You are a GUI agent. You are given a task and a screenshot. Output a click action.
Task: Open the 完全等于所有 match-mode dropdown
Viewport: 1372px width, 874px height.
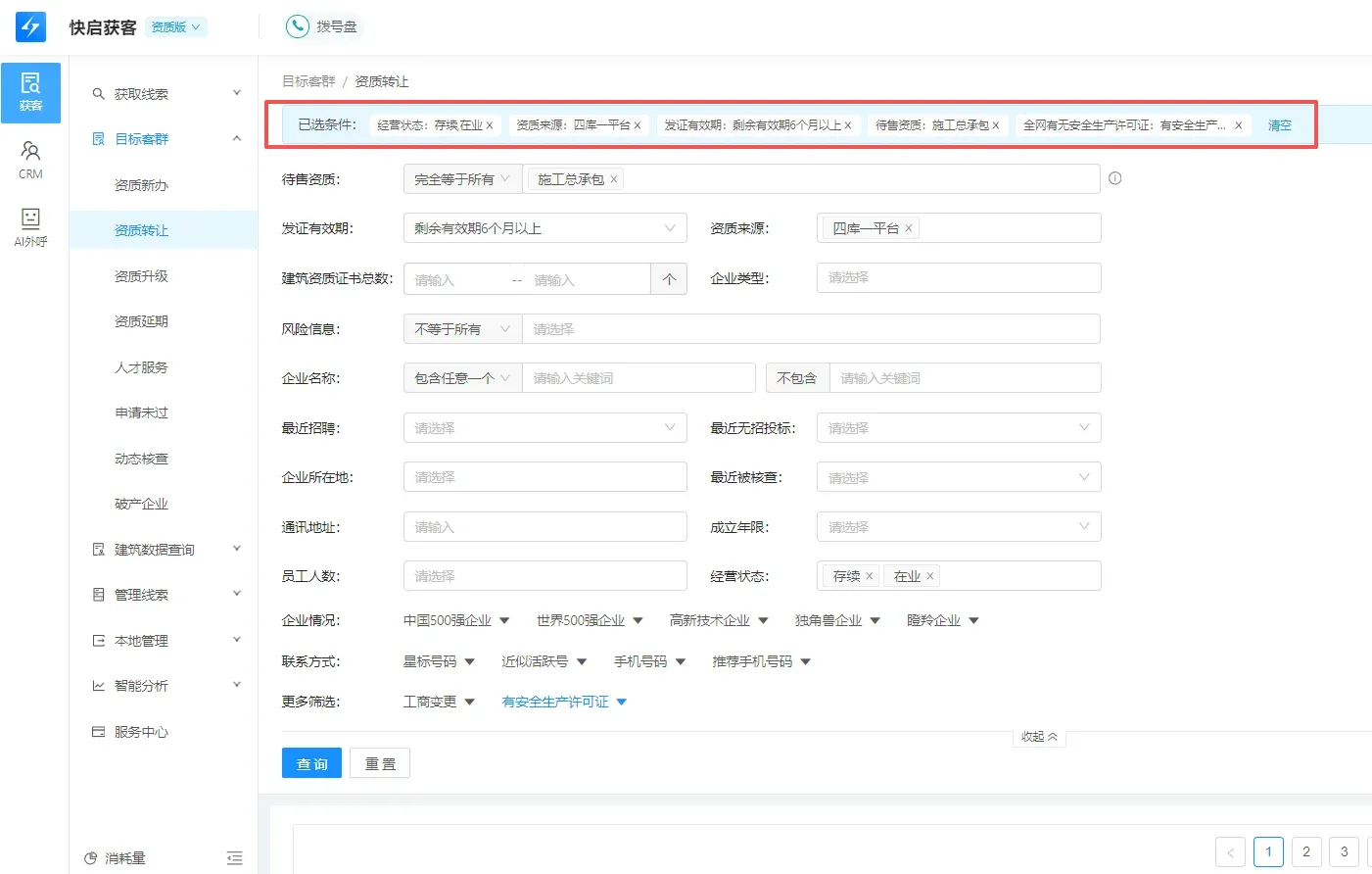pyautogui.click(x=462, y=179)
